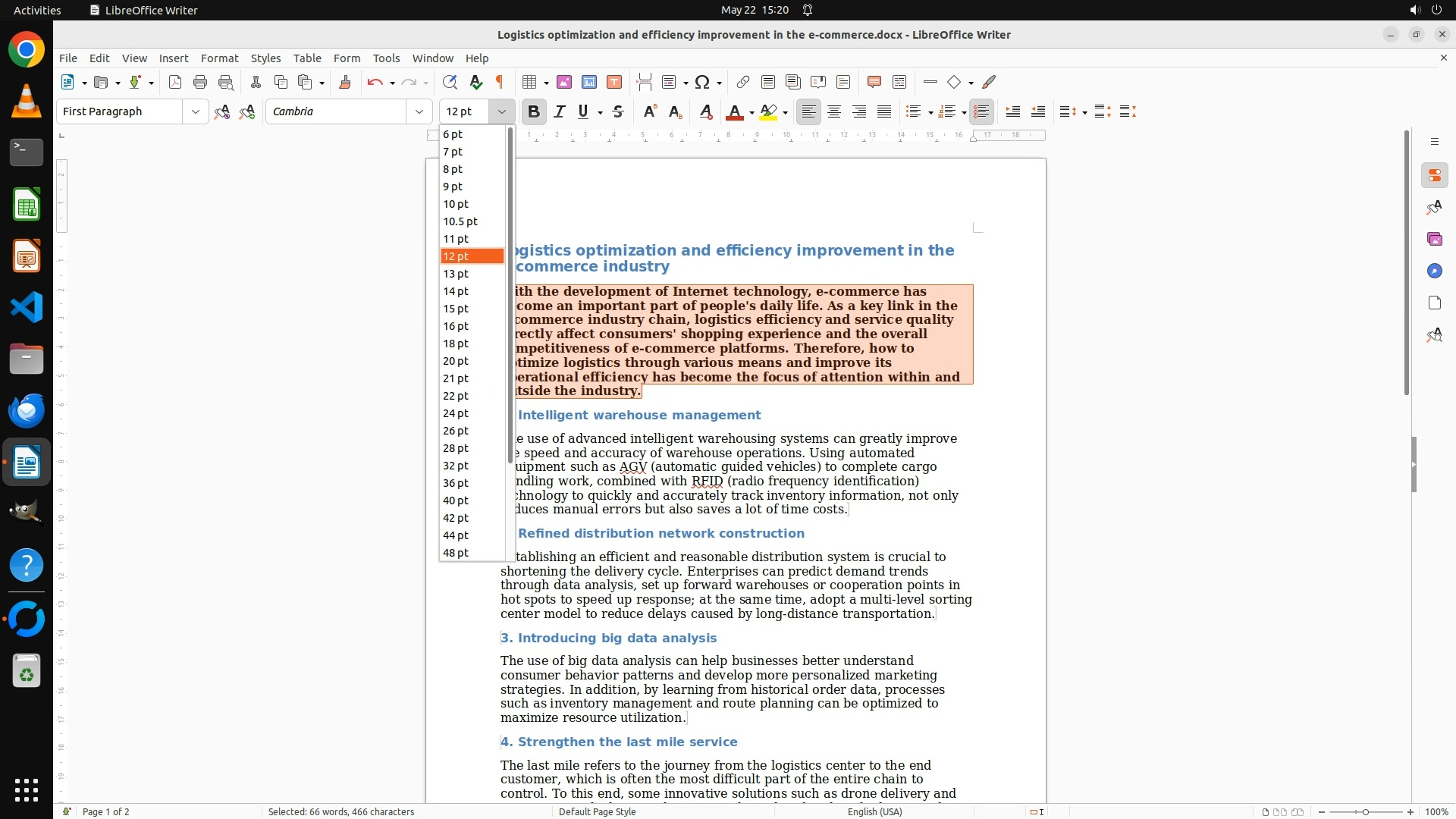Toggle Italic formatting
Image resolution: width=1456 pixels, height=819 pixels.
(560, 111)
